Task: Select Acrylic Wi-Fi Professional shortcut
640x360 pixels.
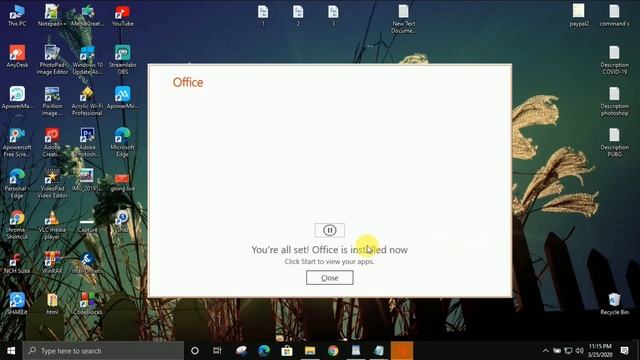Action: (x=87, y=101)
